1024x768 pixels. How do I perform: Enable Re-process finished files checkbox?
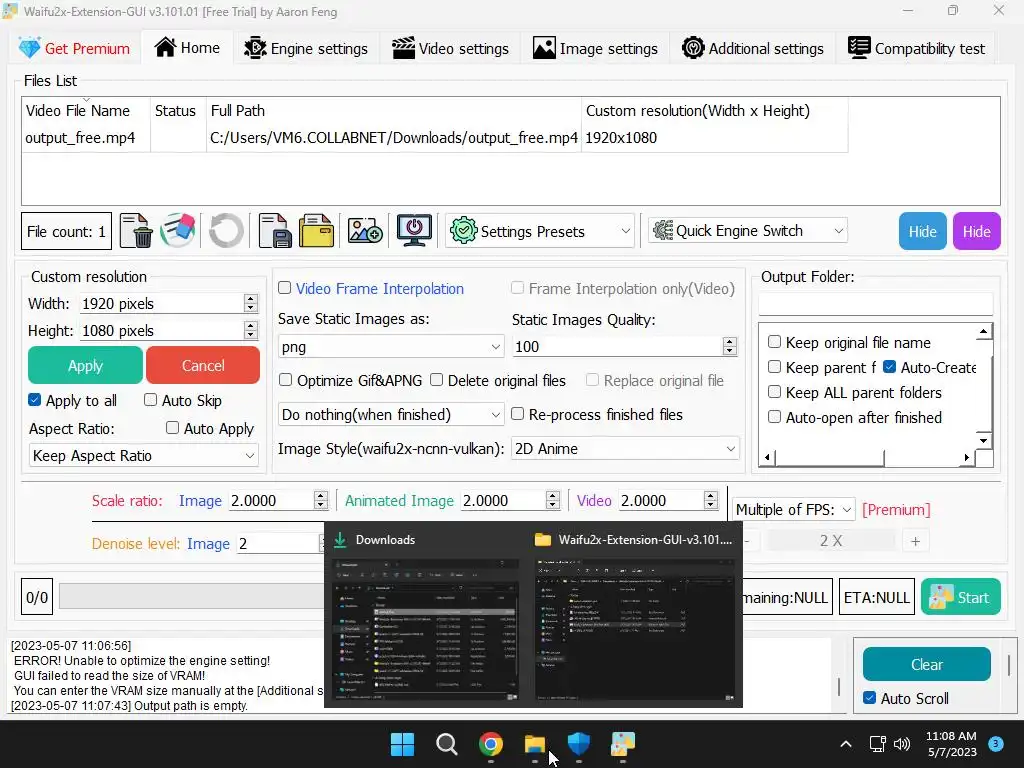pyautogui.click(x=517, y=414)
